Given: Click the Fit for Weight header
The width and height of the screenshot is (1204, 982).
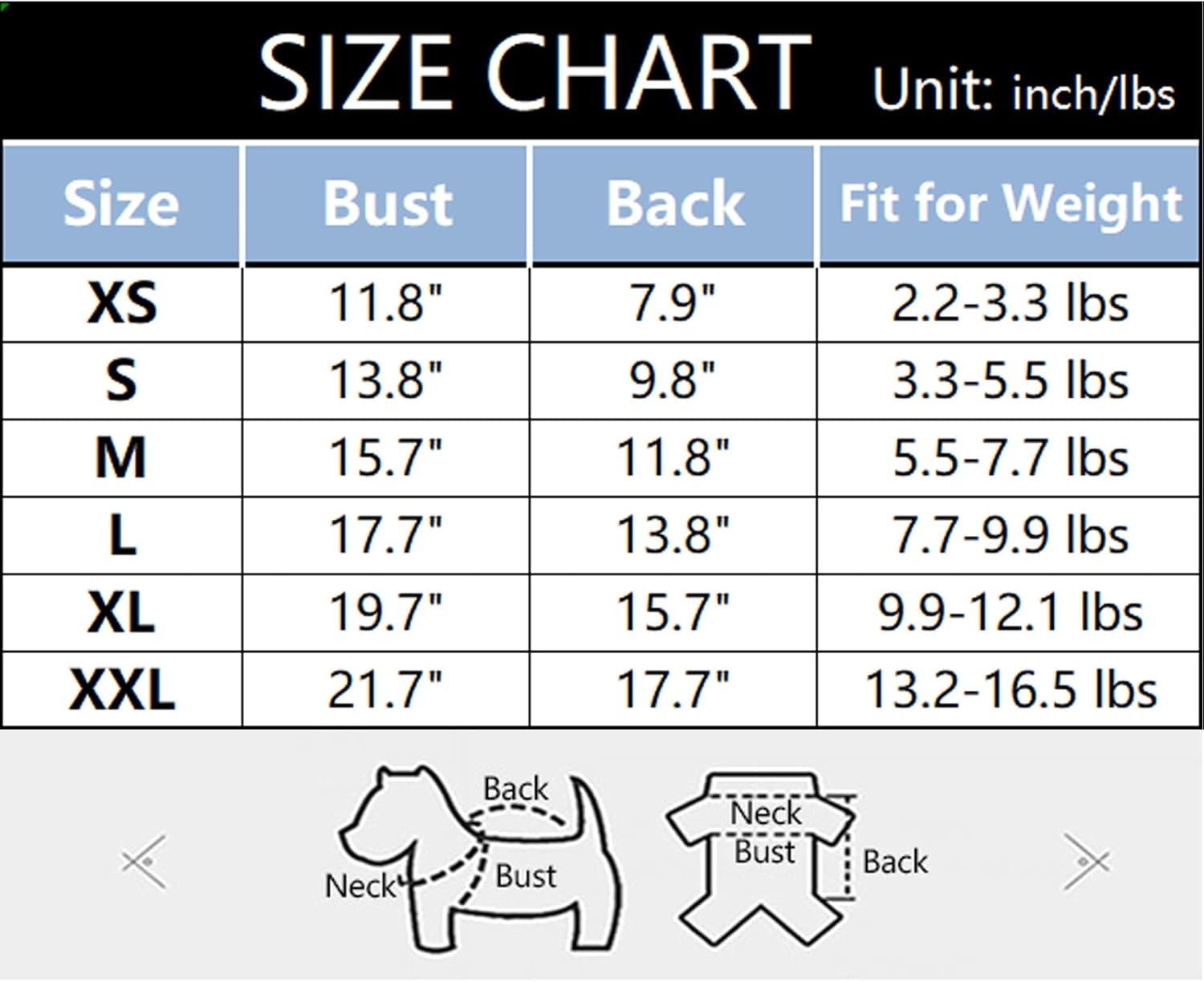Looking at the screenshot, I should (1011, 202).
